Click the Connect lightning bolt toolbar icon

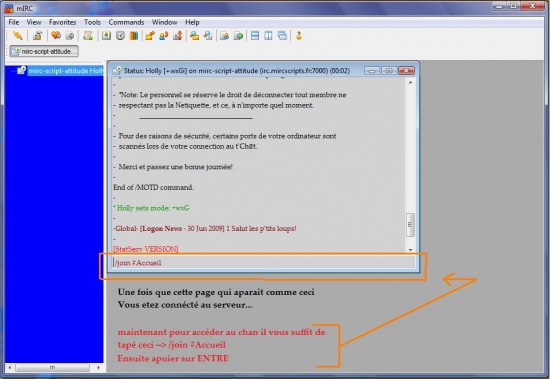click(x=18, y=35)
